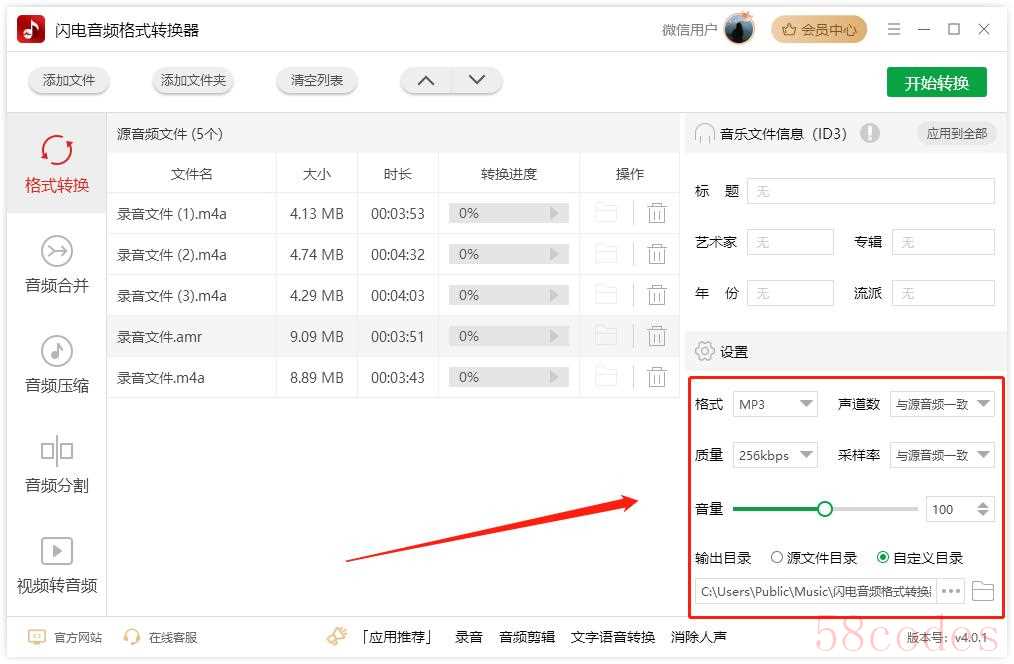Click the trash icon for 录音文件 (3).m4a
This screenshot has width=1014, height=664.
click(656, 295)
